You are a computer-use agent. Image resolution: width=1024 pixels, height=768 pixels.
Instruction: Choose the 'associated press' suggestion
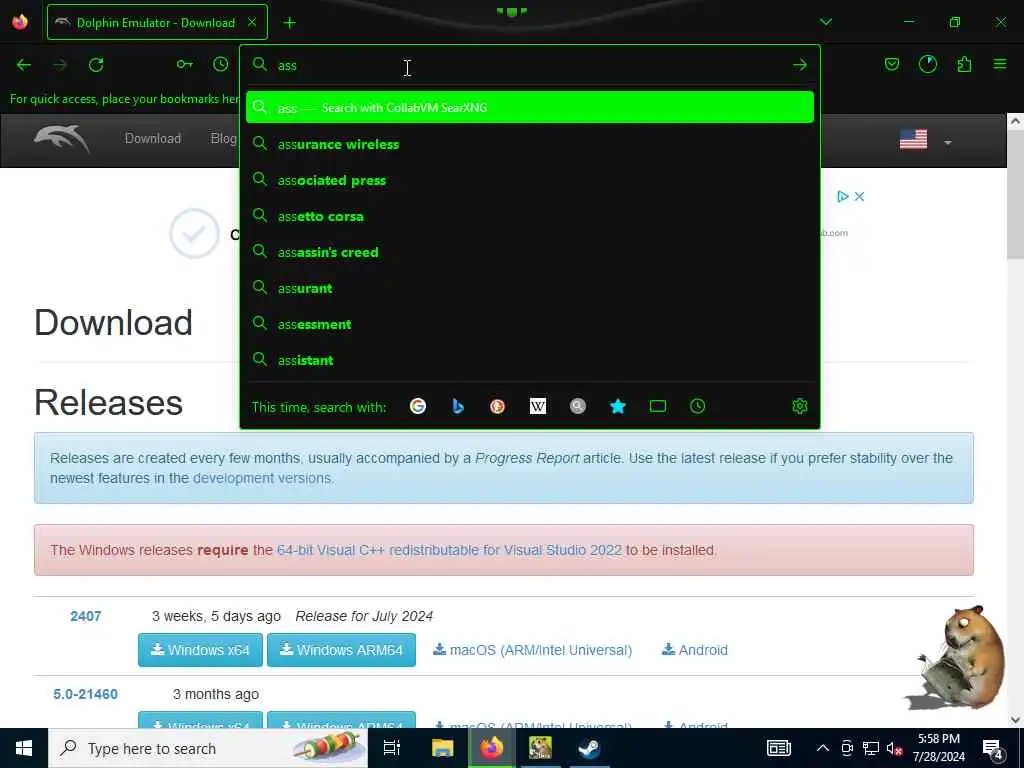tap(530, 180)
